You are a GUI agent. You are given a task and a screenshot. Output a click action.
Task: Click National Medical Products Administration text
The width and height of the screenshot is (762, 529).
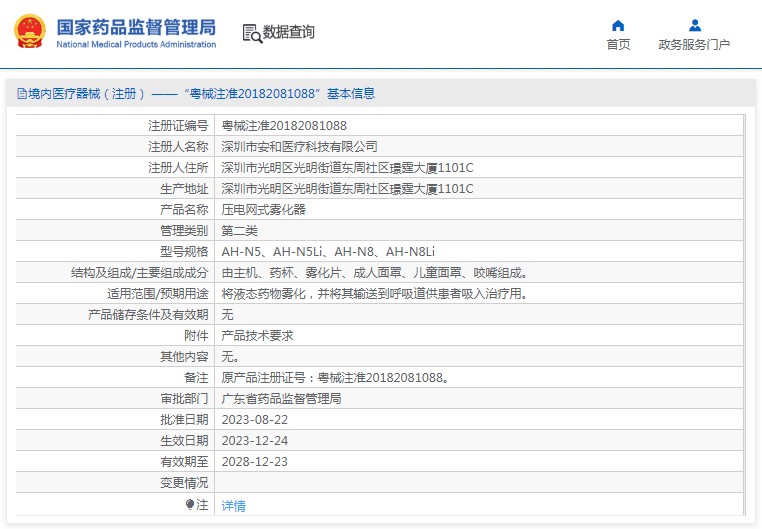(136, 44)
